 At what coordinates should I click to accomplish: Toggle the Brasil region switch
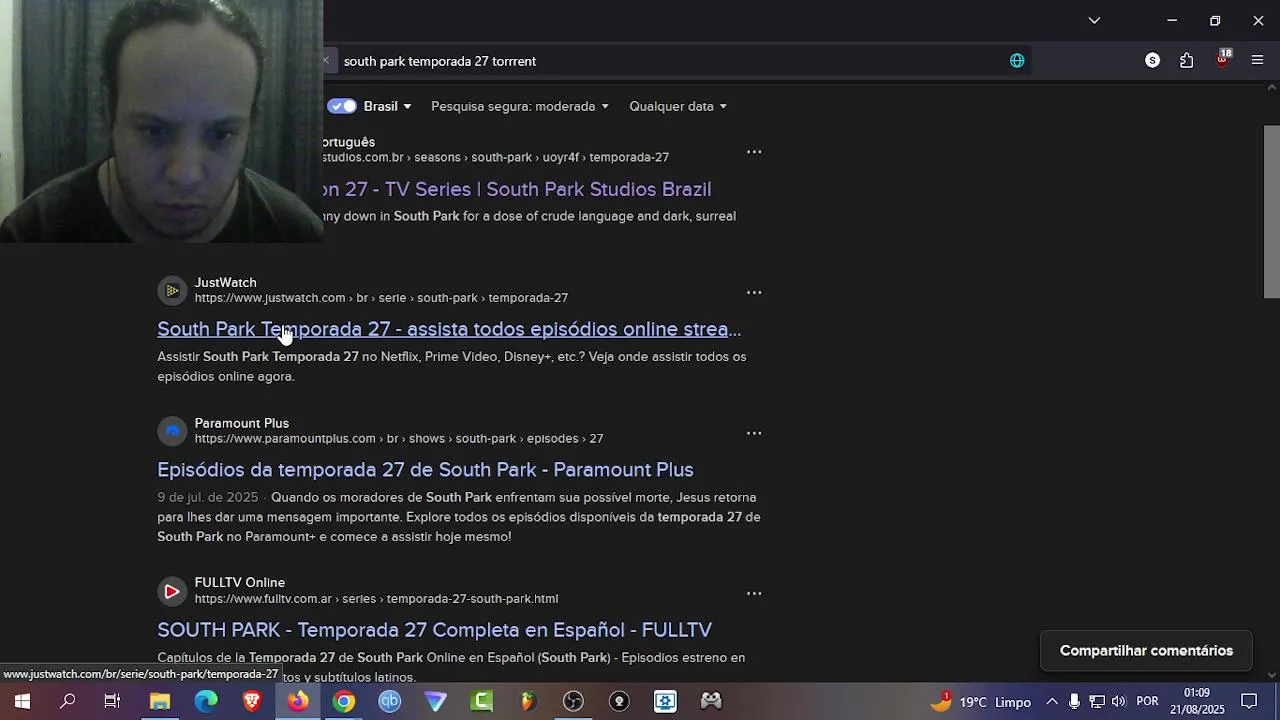click(342, 106)
